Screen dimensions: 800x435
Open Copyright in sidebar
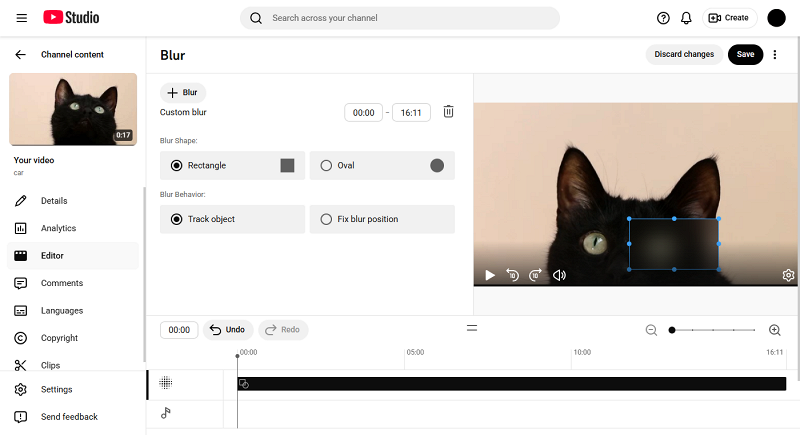(72, 338)
